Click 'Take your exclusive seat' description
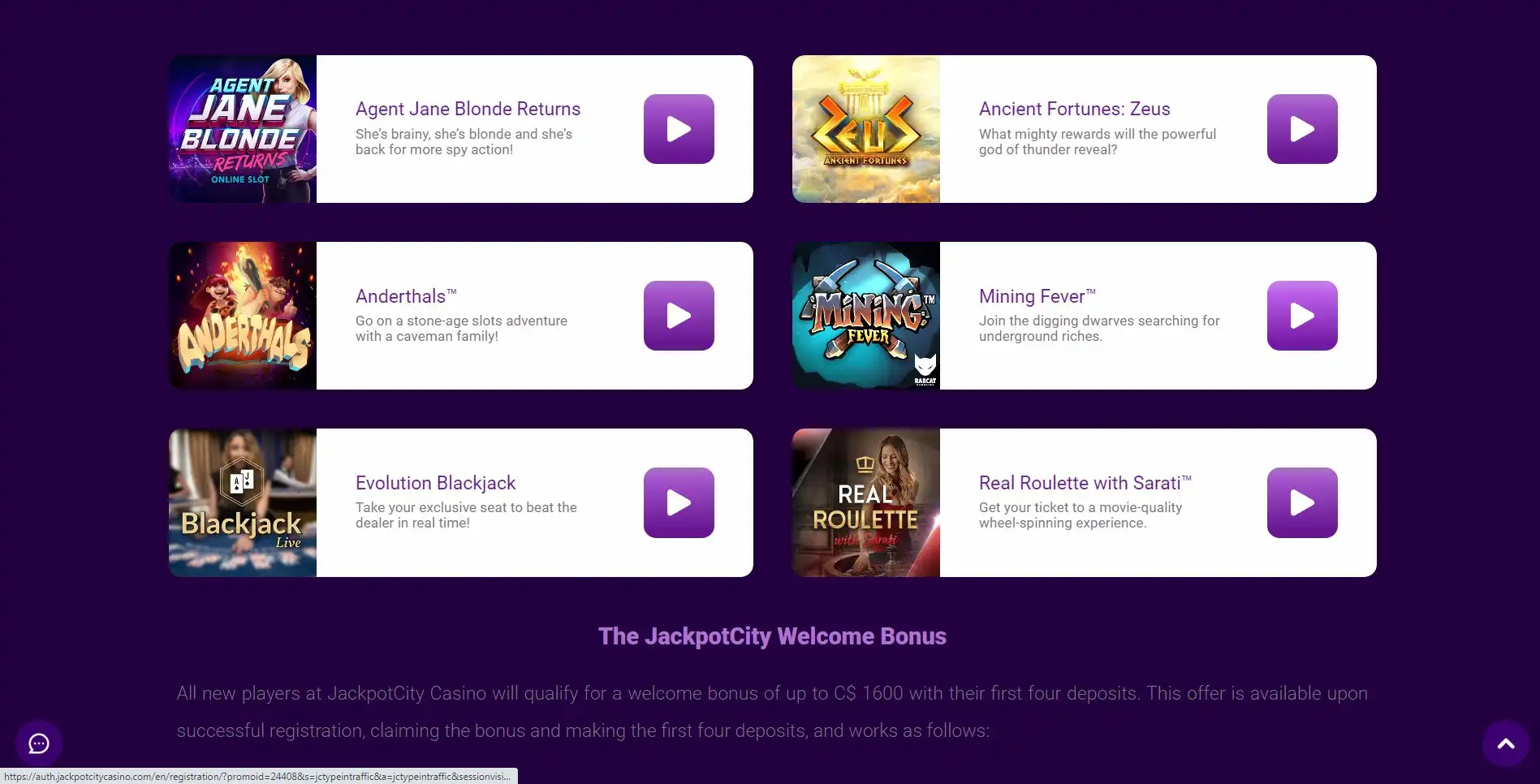This screenshot has width=1540, height=784. pyautogui.click(x=466, y=515)
